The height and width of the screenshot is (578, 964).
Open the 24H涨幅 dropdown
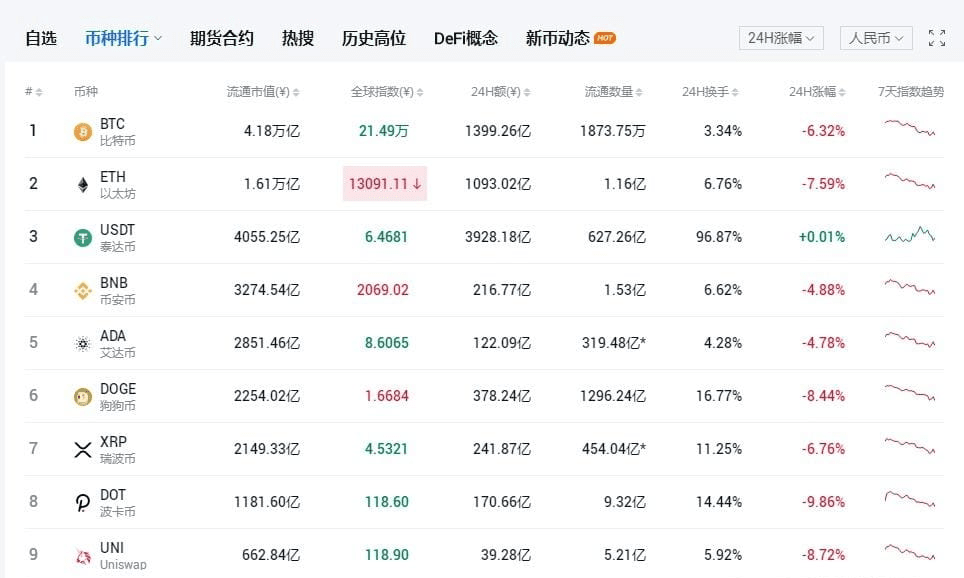[x=781, y=38]
